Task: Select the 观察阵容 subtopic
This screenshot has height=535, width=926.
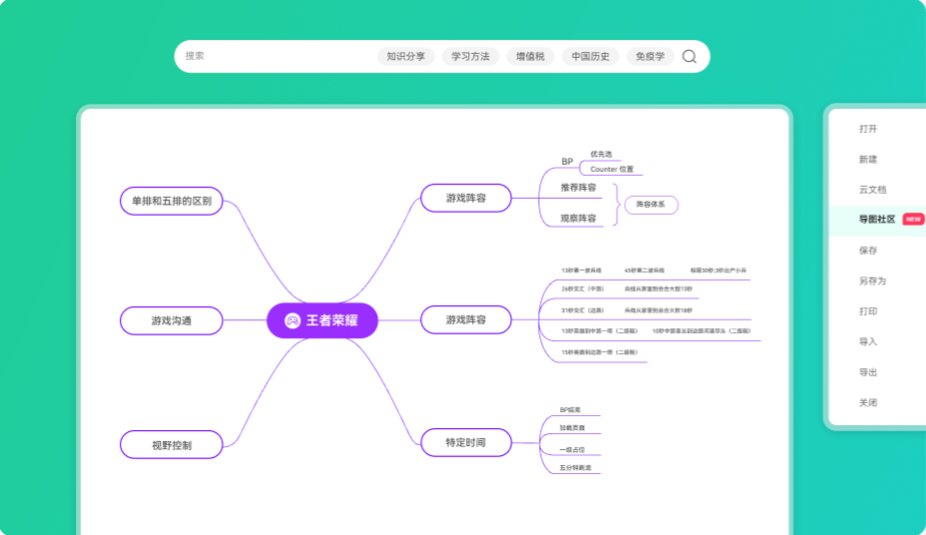Action: point(578,218)
